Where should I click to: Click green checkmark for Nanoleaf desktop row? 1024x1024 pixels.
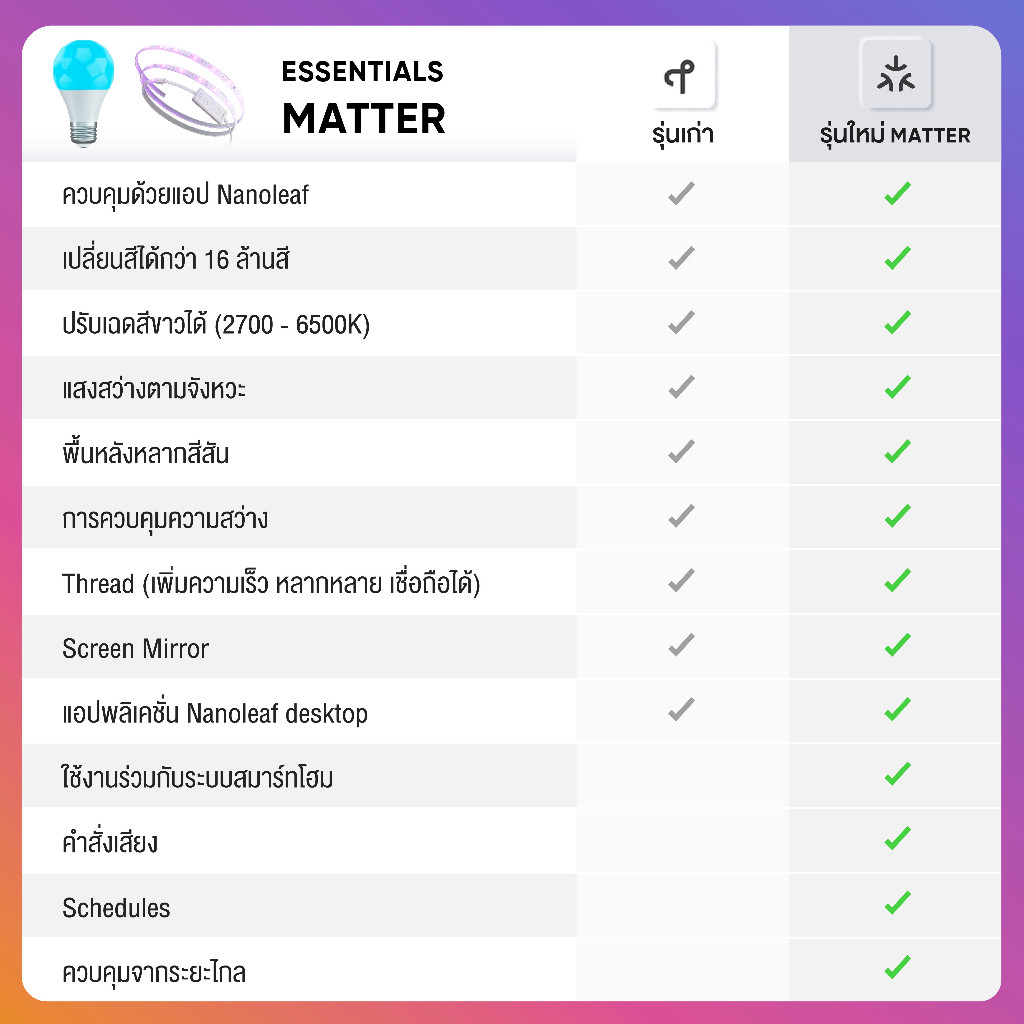click(897, 710)
